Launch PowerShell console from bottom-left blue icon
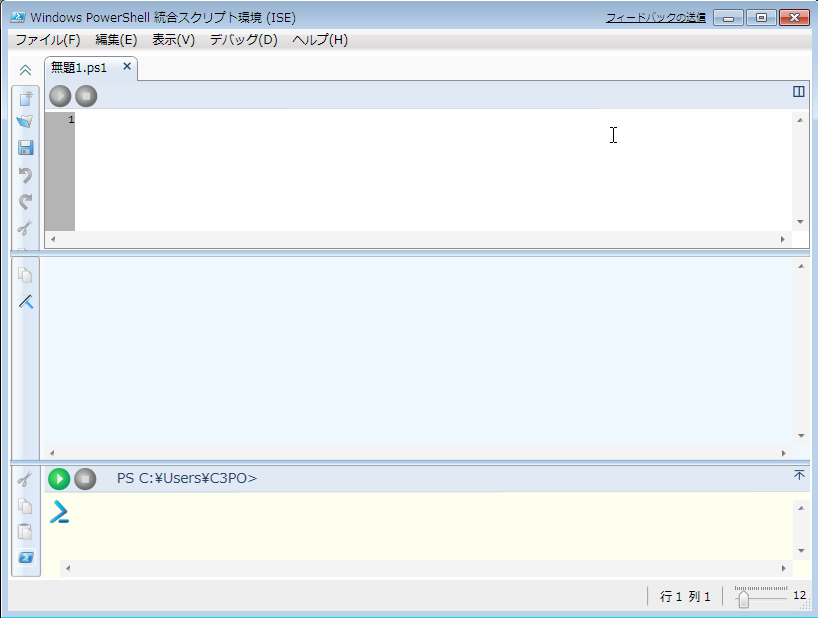 pyautogui.click(x=26, y=558)
